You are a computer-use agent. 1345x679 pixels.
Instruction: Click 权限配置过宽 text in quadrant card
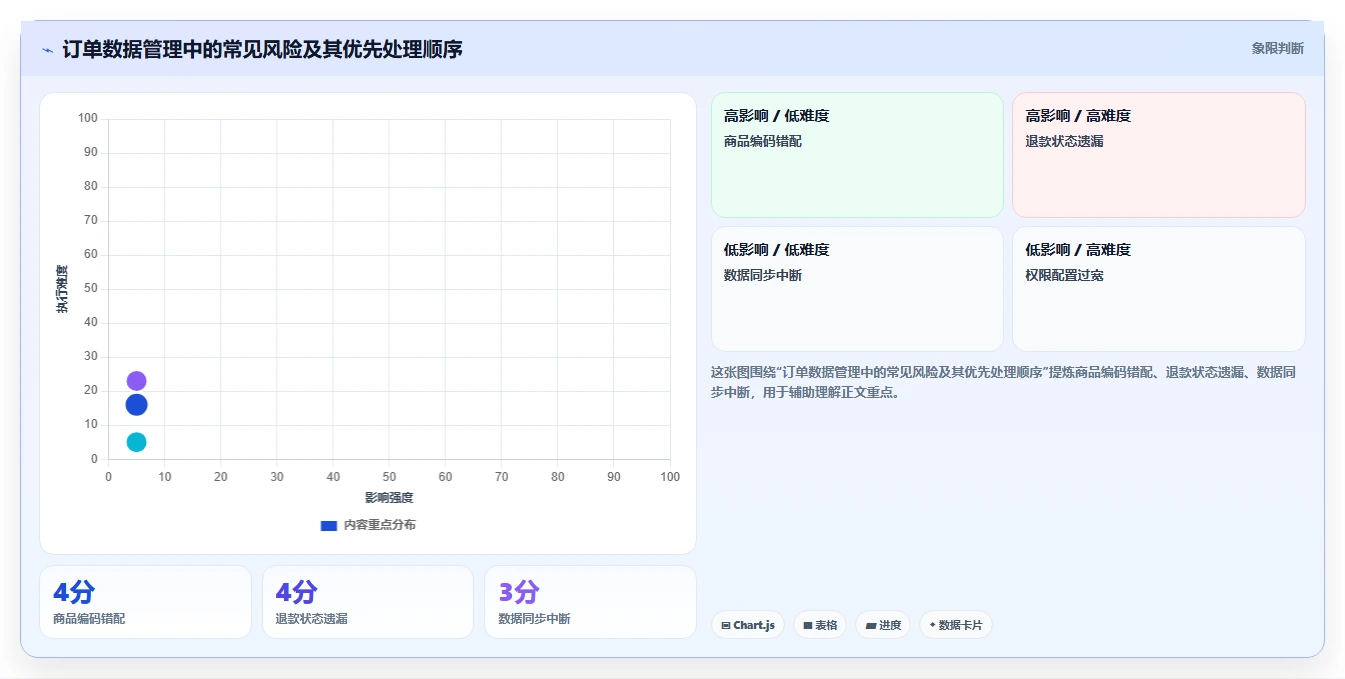click(x=1064, y=275)
